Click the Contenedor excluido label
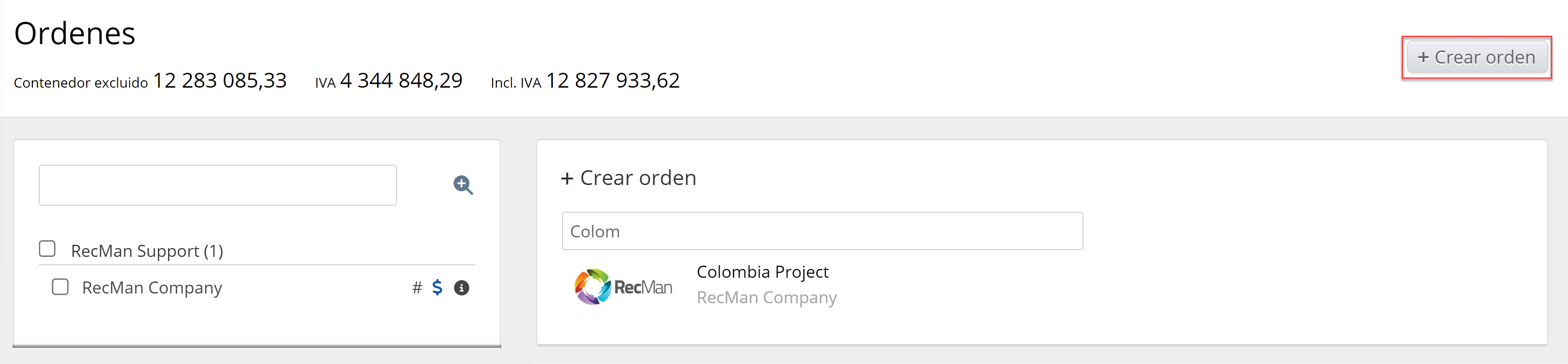 click(80, 83)
